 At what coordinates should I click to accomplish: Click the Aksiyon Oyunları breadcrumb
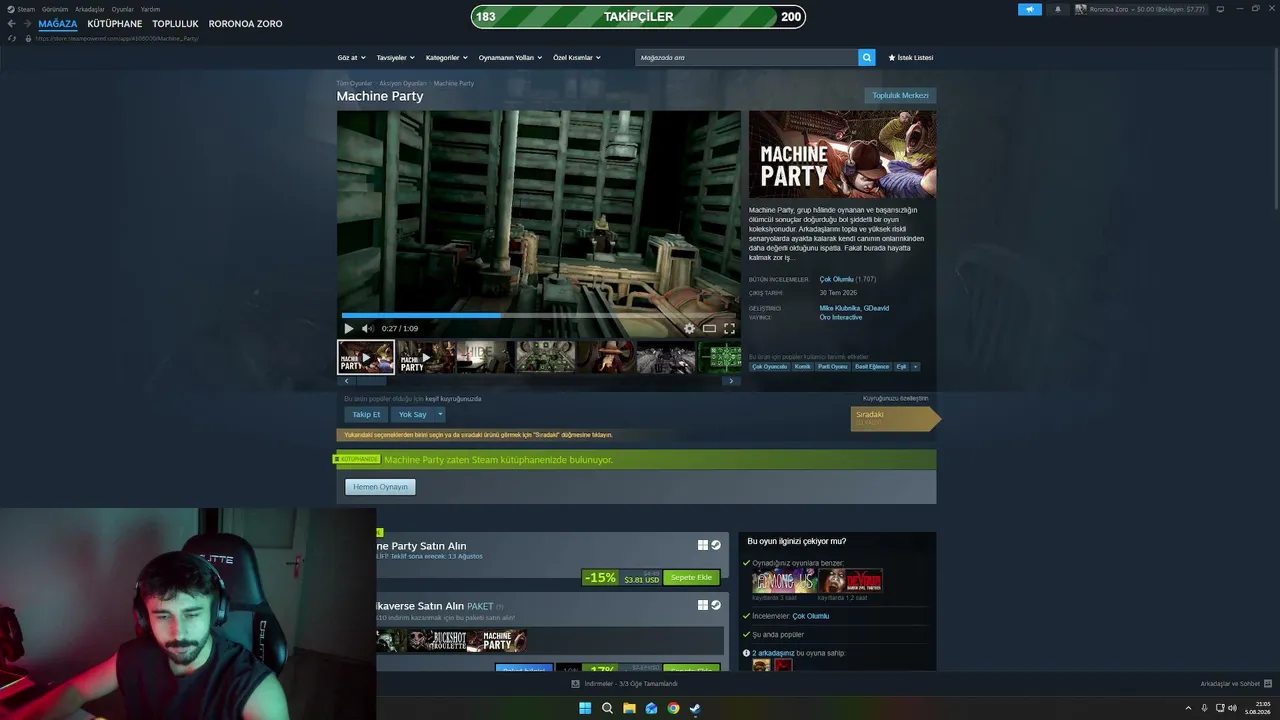tap(403, 83)
